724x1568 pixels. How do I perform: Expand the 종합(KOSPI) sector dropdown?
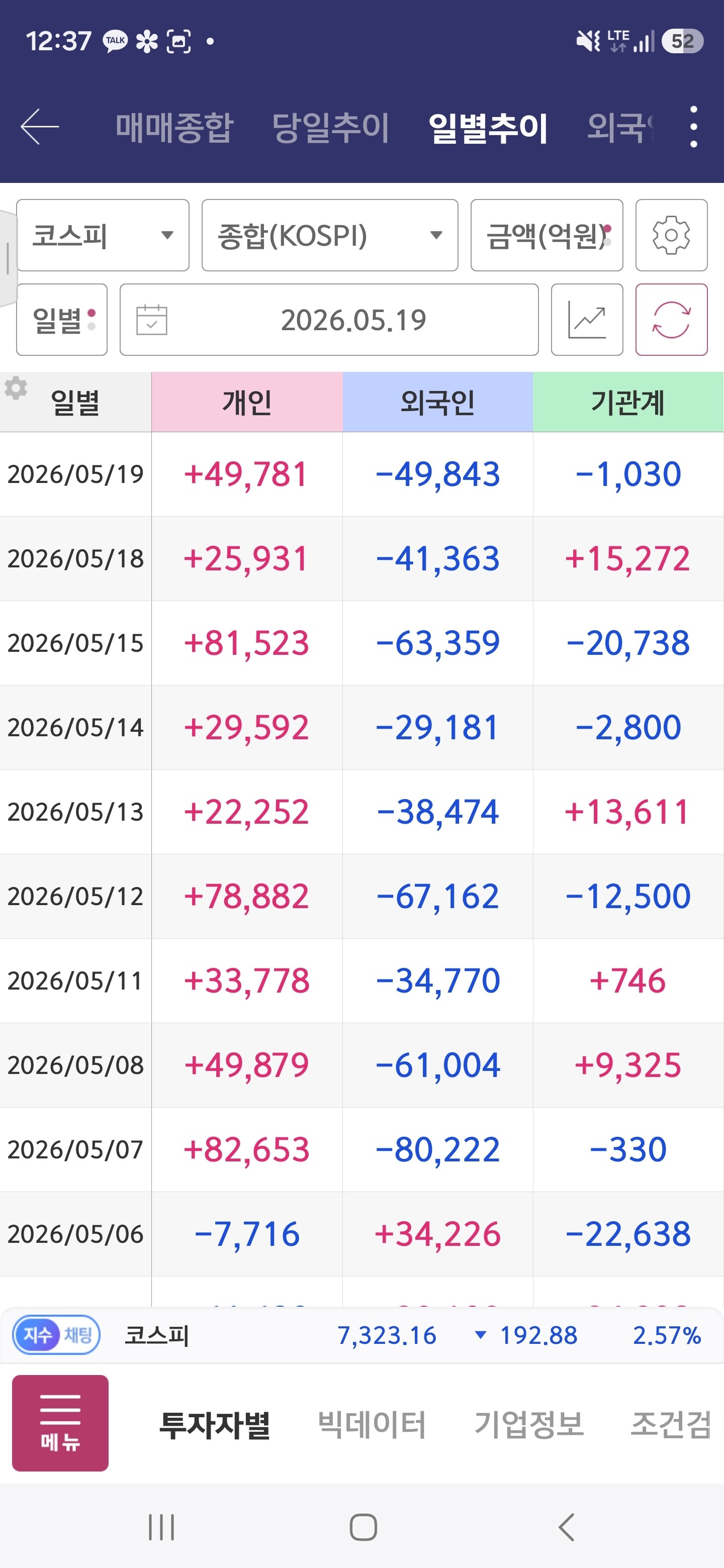(x=329, y=235)
